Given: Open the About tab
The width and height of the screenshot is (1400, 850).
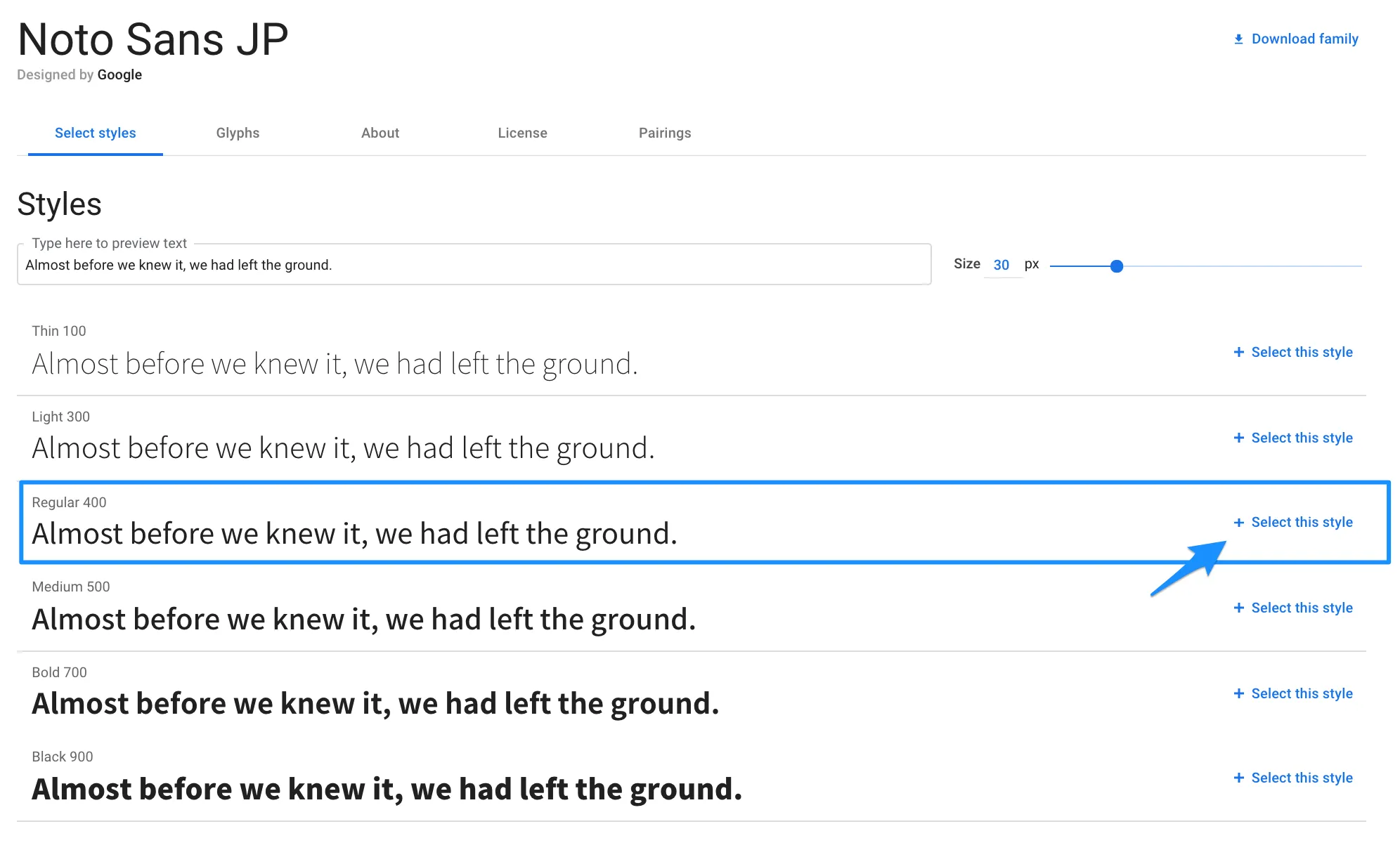Looking at the screenshot, I should [x=380, y=133].
